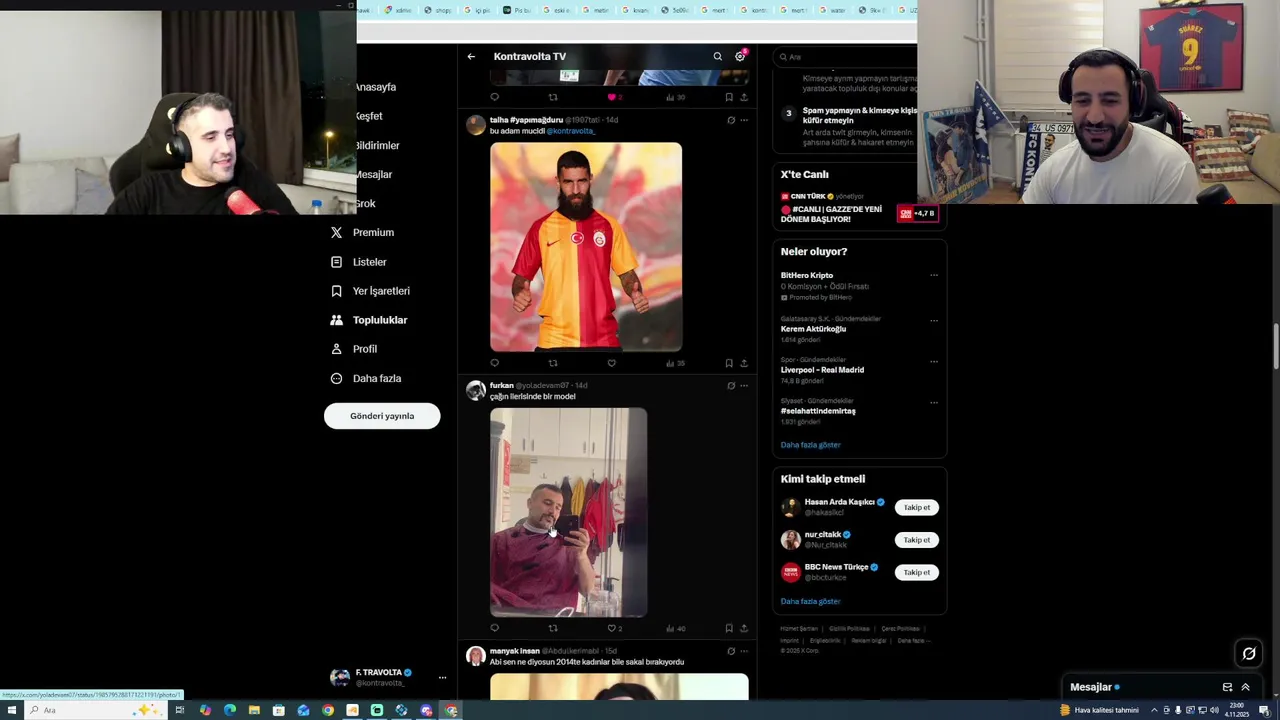Open Yer İşaretleri in the sidebar
1280x720 pixels.
click(x=370, y=291)
